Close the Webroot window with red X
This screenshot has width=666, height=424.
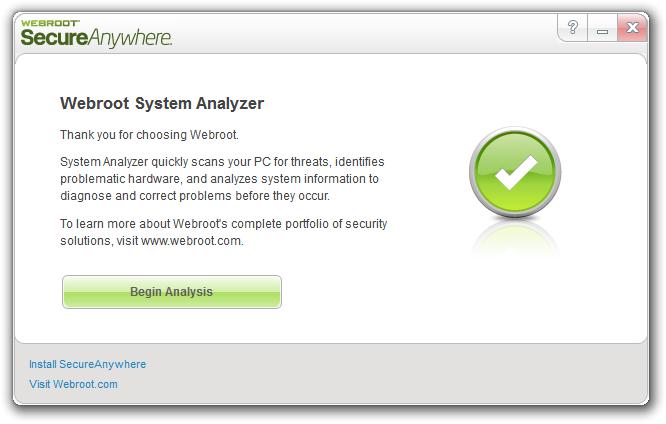tap(632, 28)
